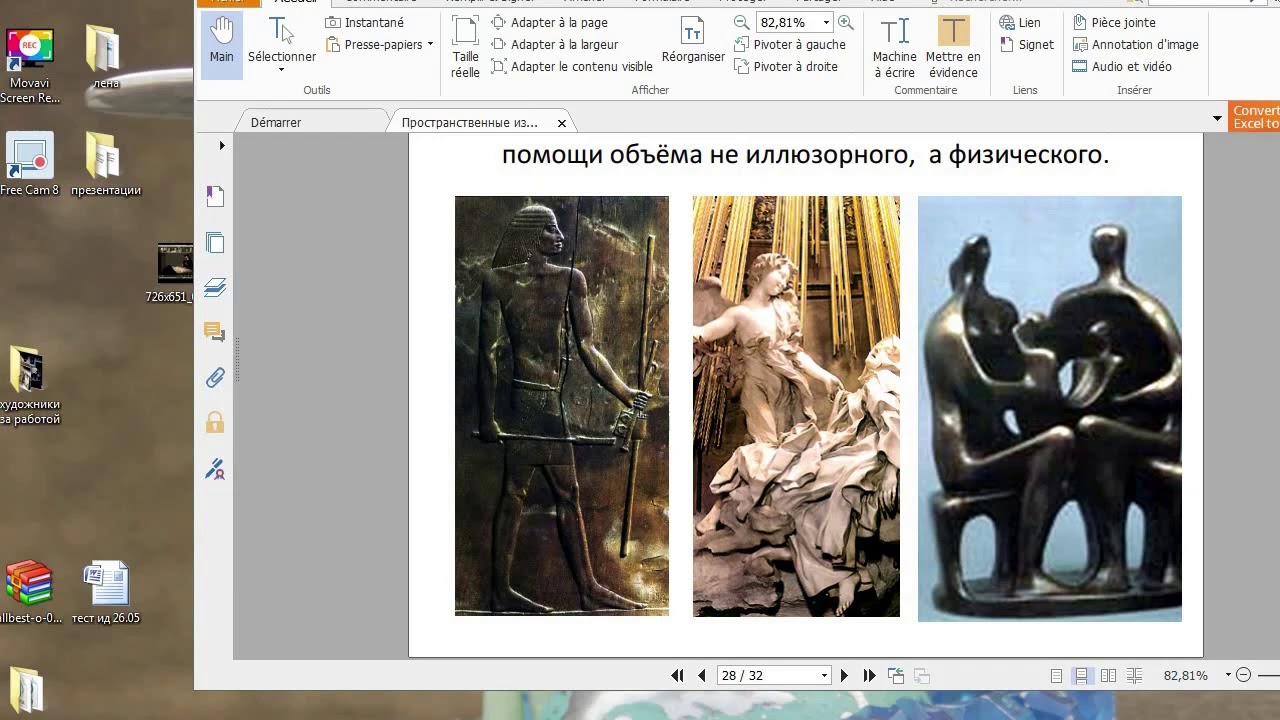Open the презентации desktop folder

(105, 164)
